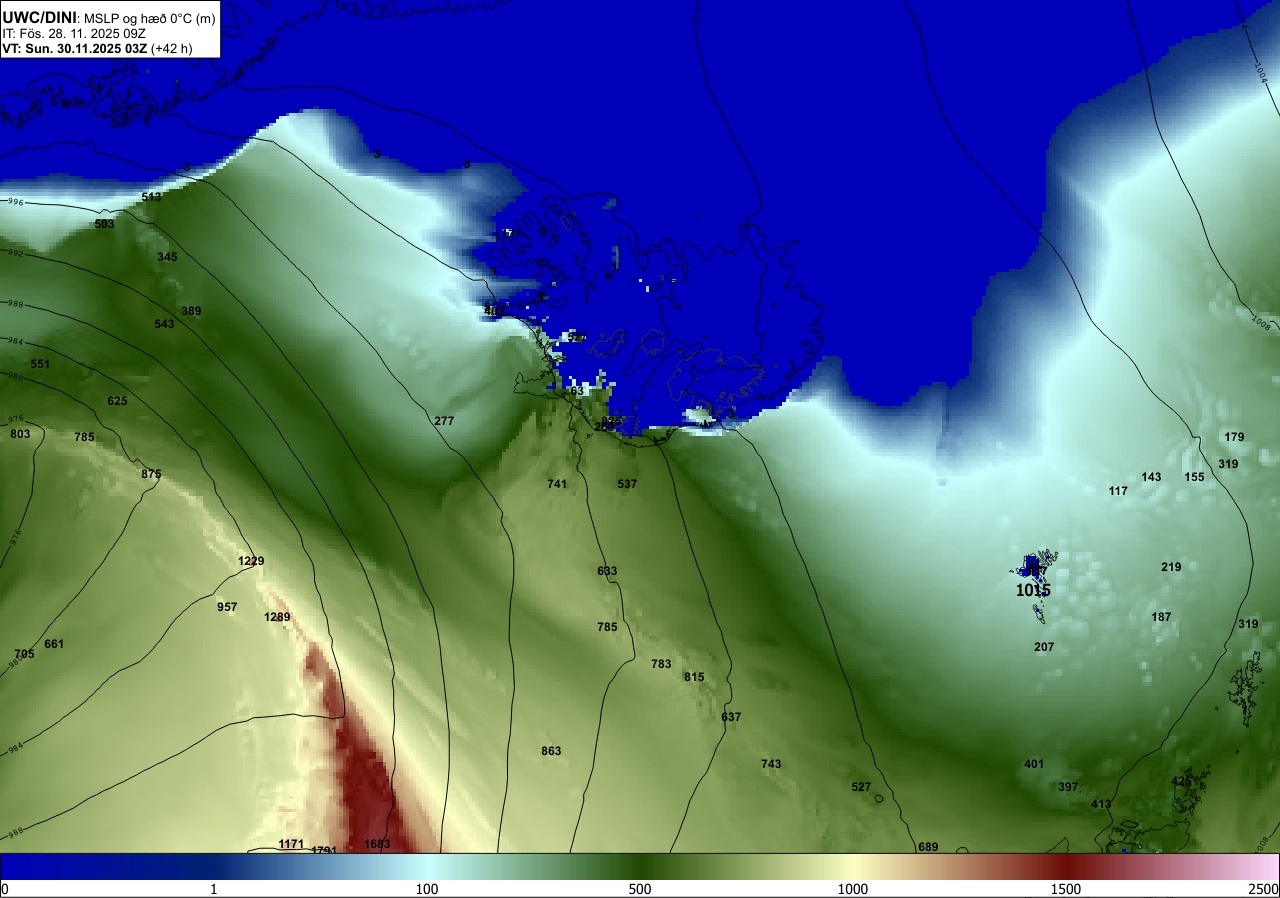Click the '992' isobar label
Screen dimensions: 1280x898
(x=14, y=253)
